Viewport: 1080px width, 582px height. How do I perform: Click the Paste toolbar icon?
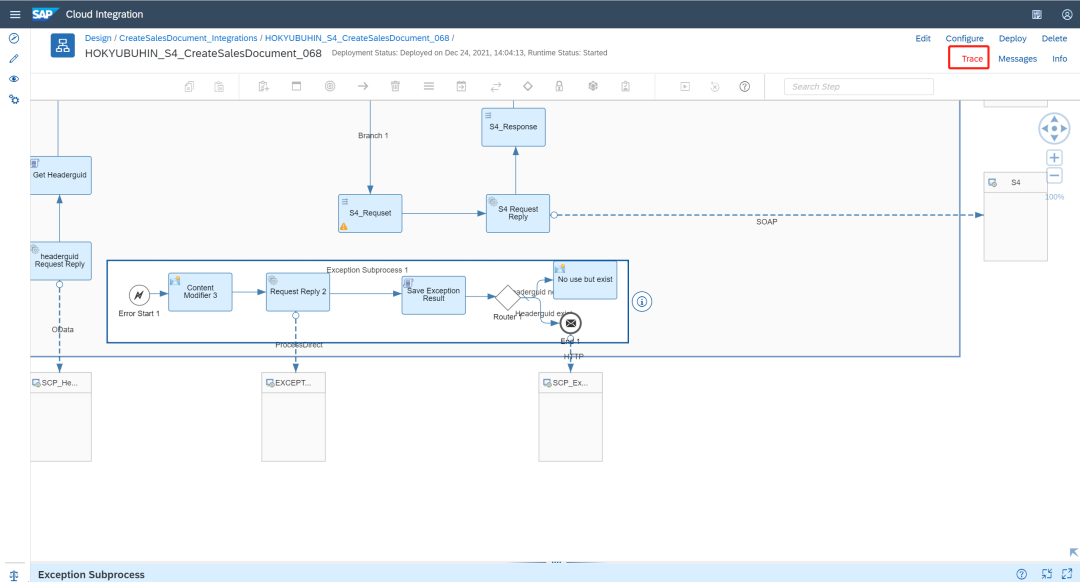pos(219,86)
